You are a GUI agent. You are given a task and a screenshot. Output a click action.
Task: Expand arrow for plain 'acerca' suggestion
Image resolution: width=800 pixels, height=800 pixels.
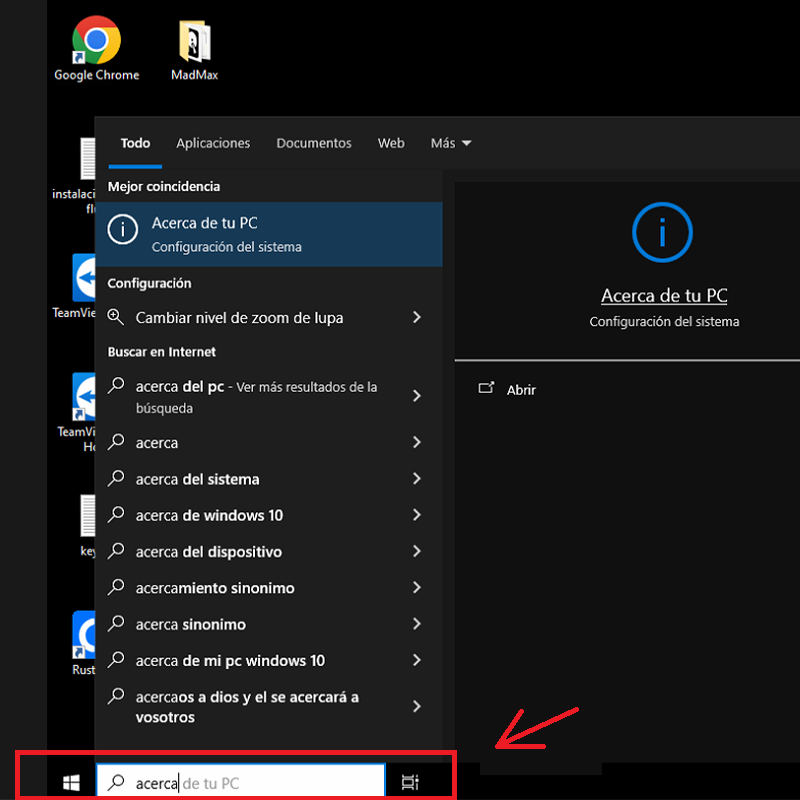point(417,442)
